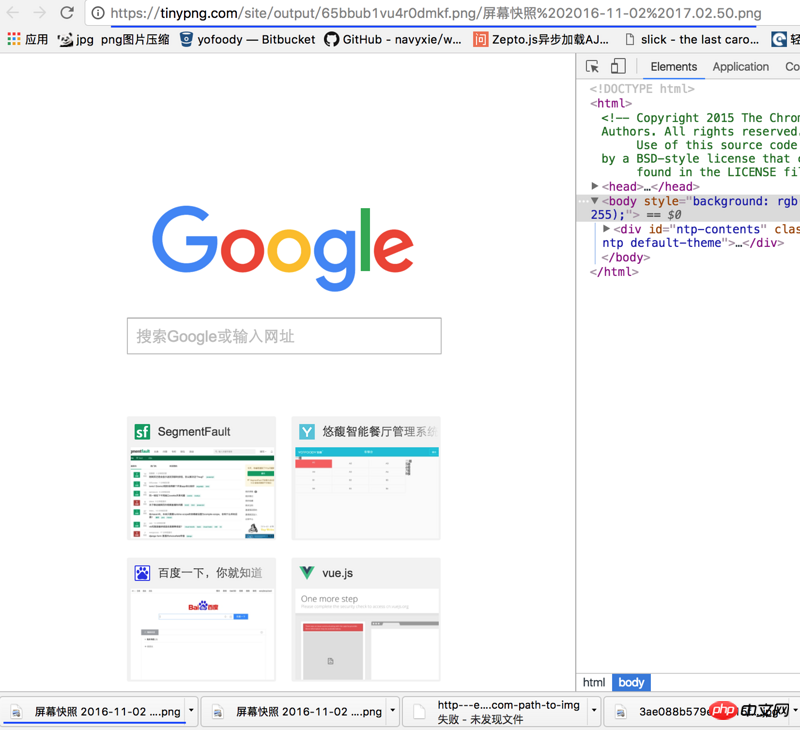
Task: Select the closing /html tag line
Action: (x=614, y=272)
